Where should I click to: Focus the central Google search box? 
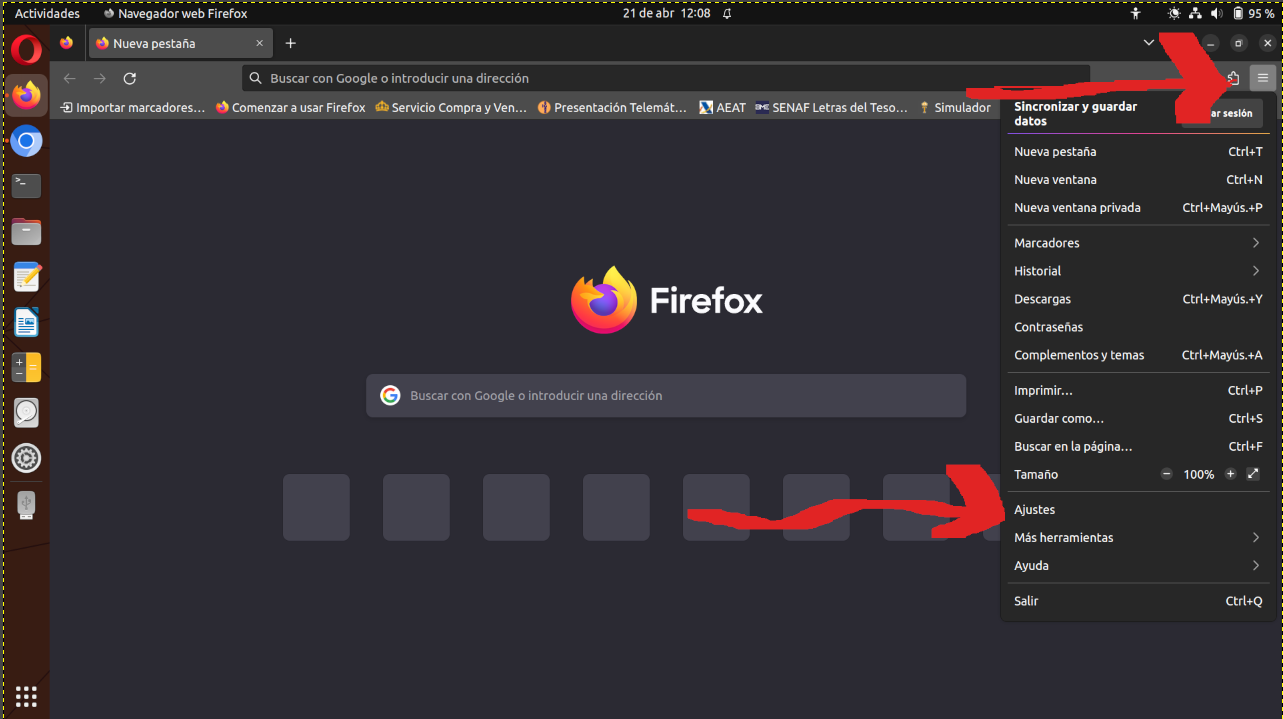(665, 396)
